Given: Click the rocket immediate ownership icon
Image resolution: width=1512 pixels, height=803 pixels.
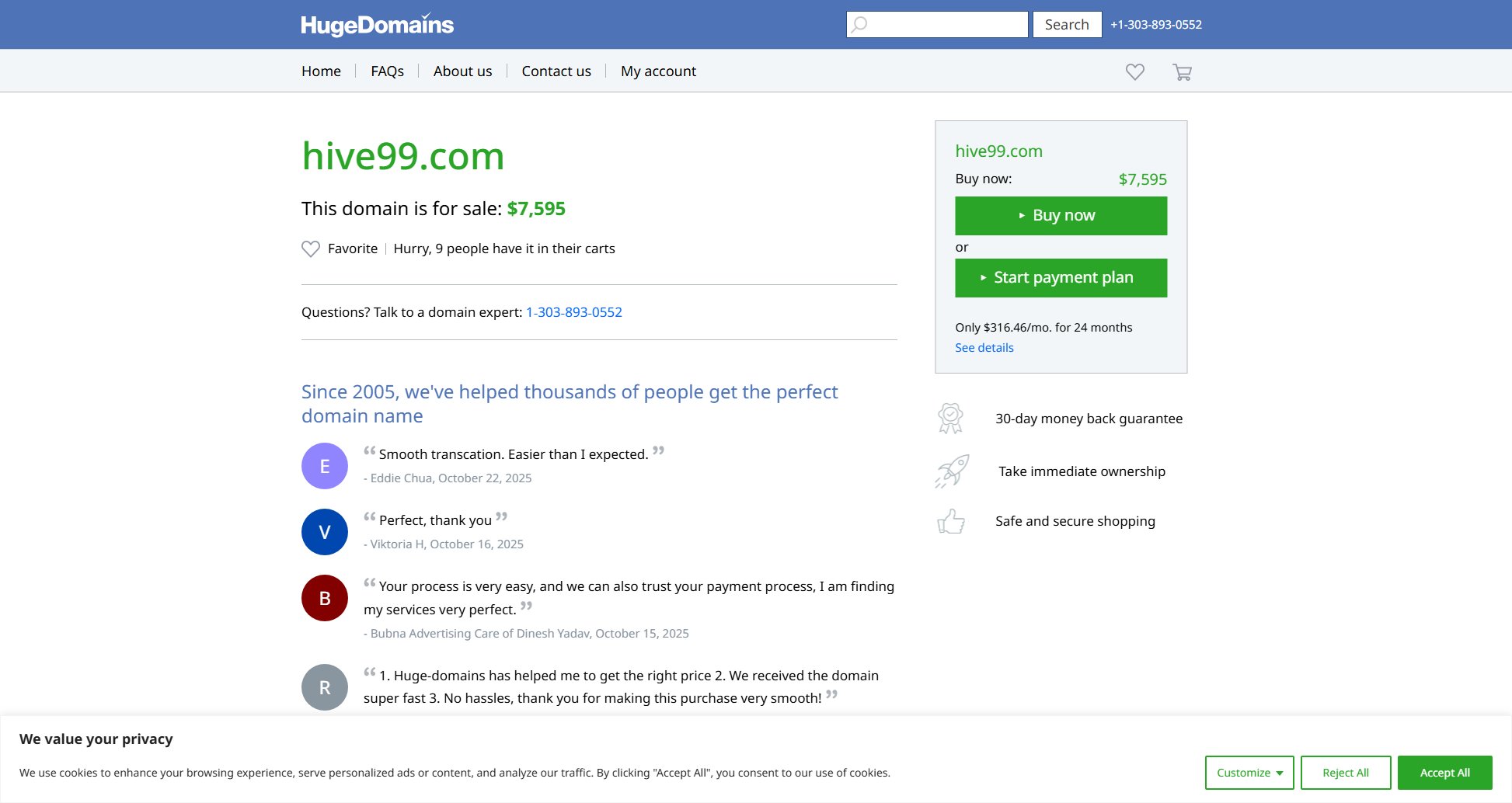Looking at the screenshot, I should click(x=950, y=471).
